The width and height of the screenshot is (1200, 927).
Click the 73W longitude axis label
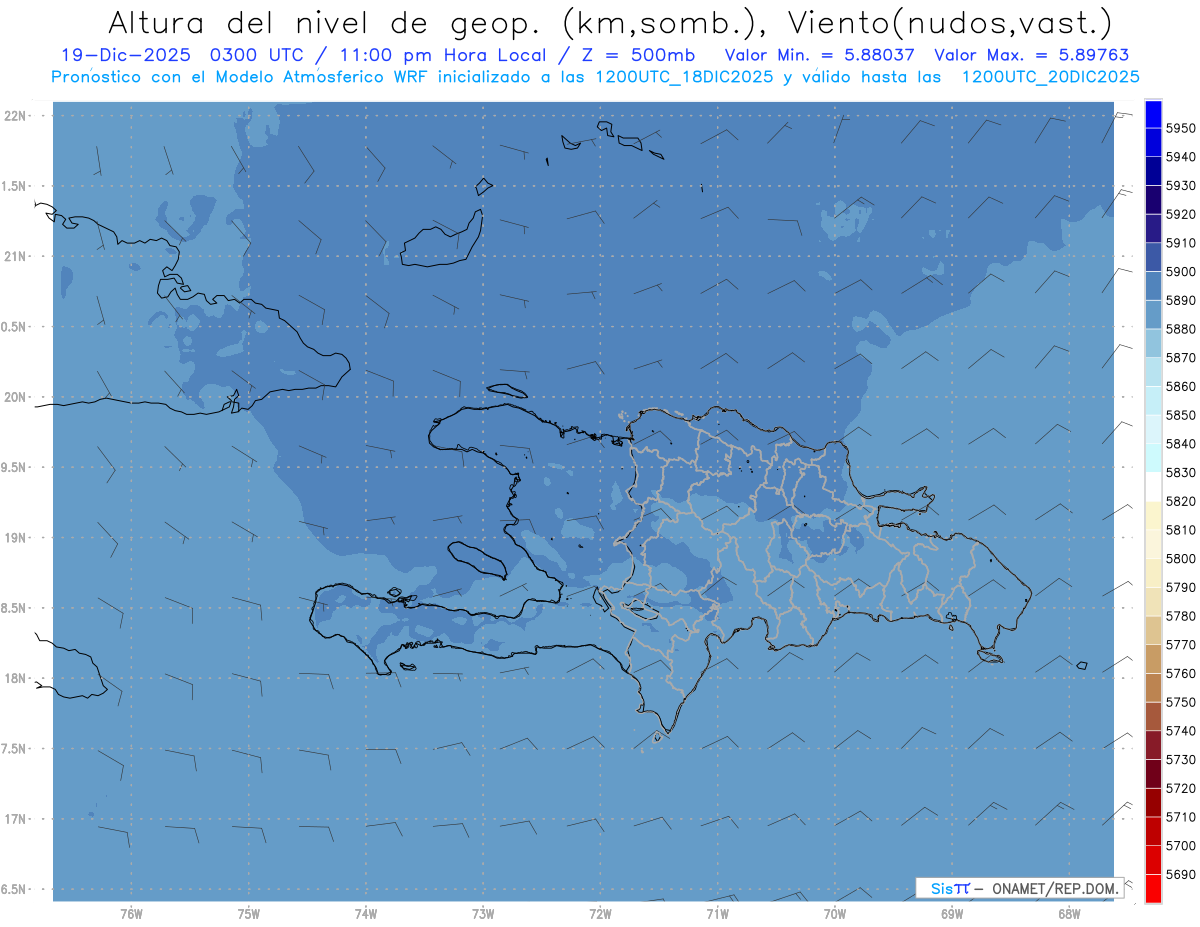(x=483, y=913)
